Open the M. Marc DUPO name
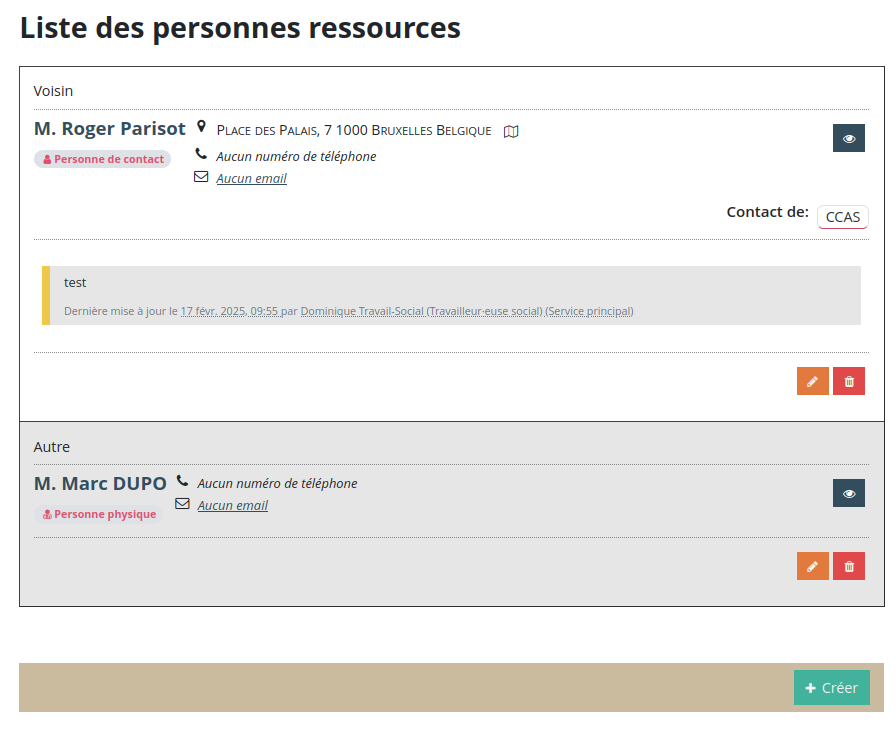 coord(100,484)
